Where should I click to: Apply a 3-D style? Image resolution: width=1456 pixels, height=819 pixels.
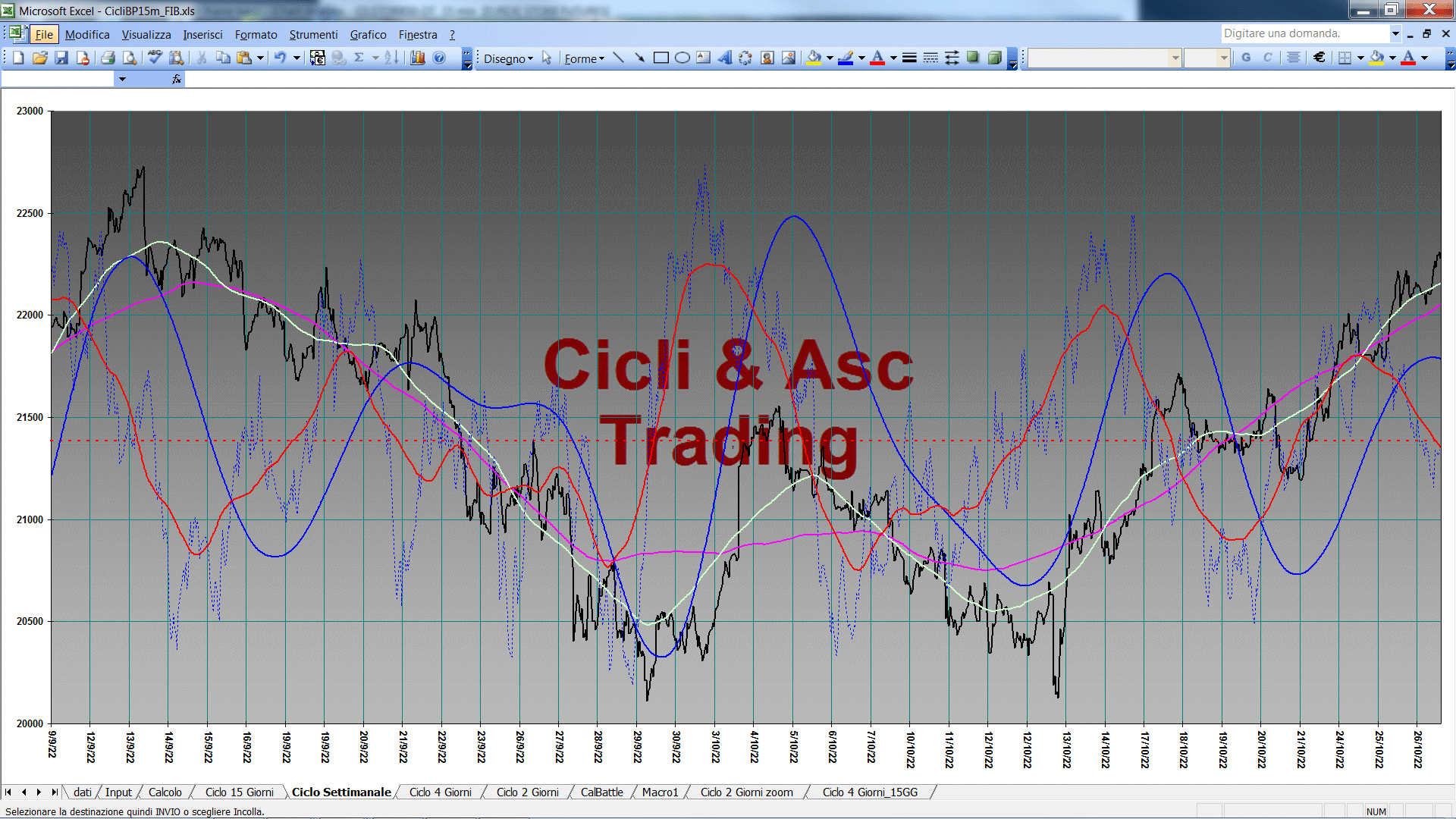click(x=994, y=58)
